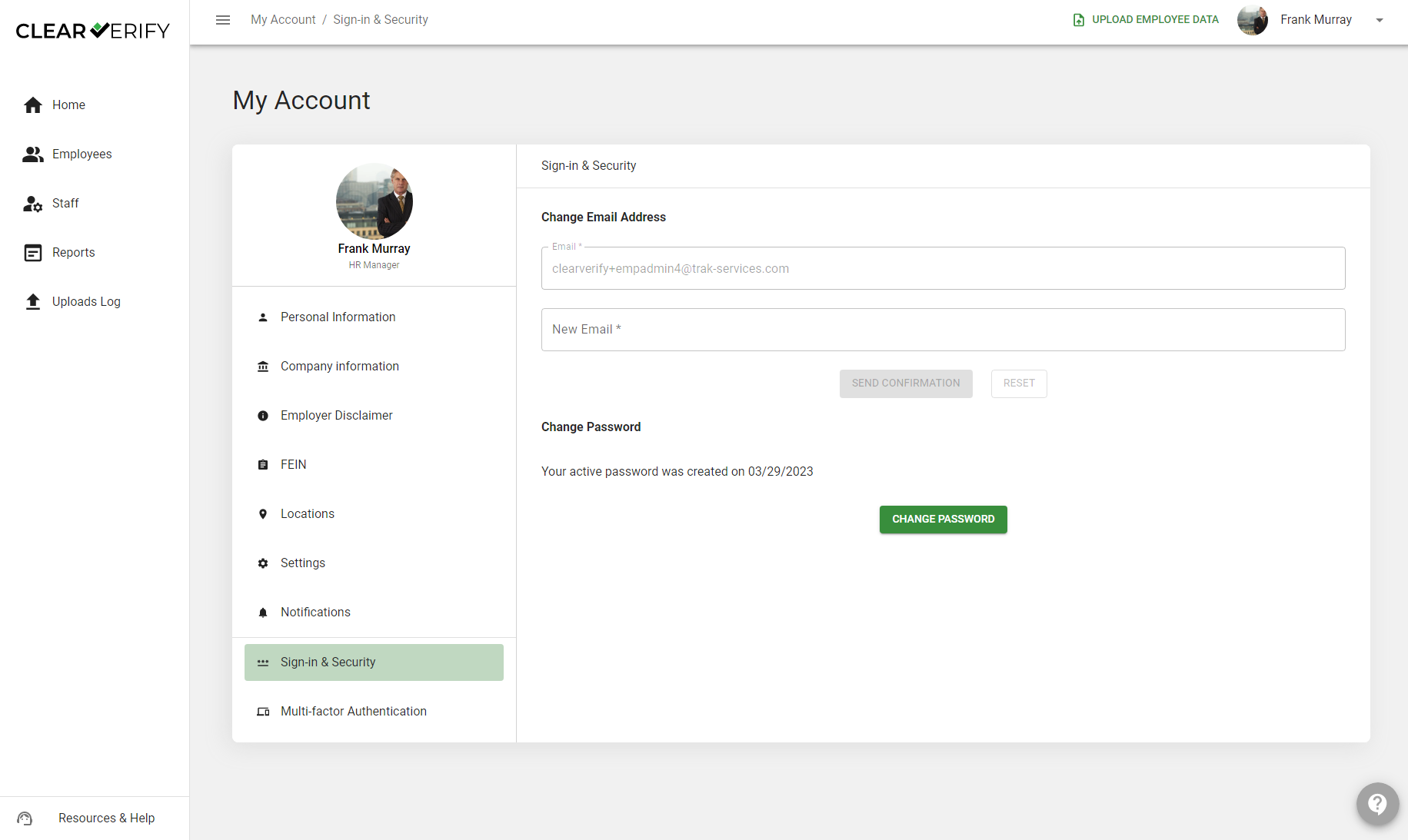Click the current Email field
Screen dimensions: 1408x840
tap(944, 268)
